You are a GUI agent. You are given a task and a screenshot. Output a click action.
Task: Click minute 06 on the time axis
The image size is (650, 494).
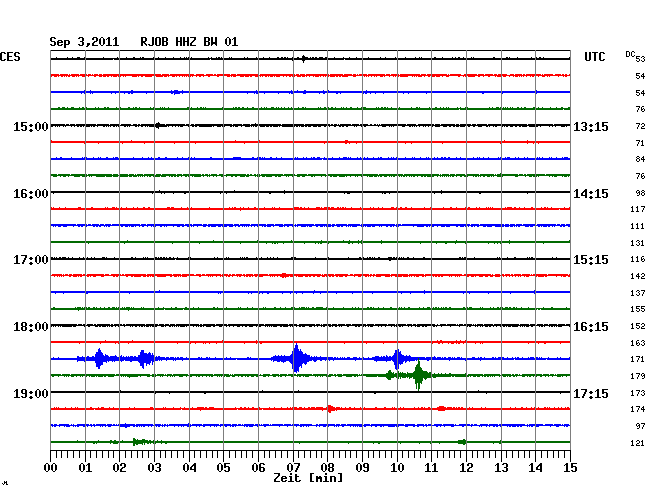258,468
